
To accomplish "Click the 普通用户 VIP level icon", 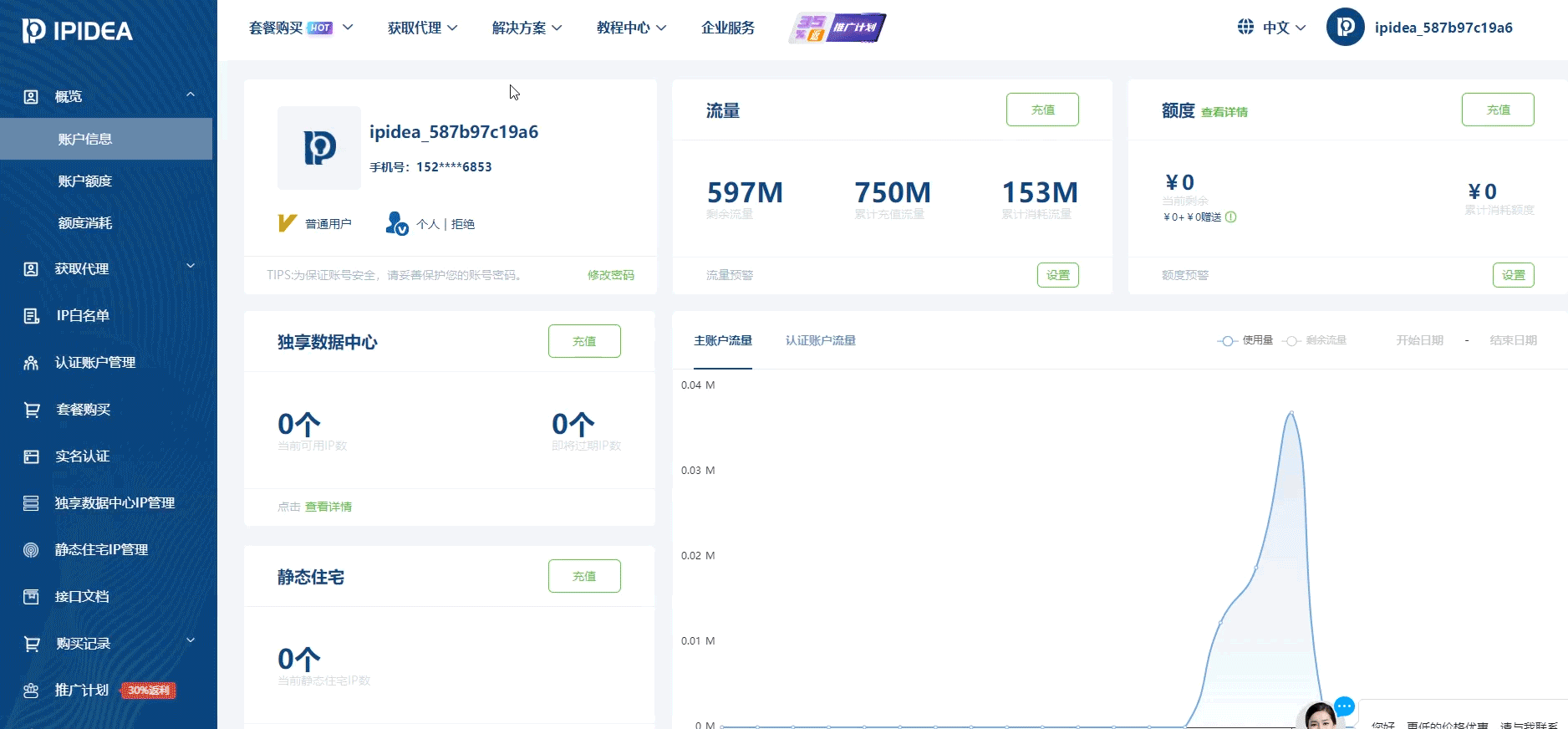I will click(x=287, y=223).
